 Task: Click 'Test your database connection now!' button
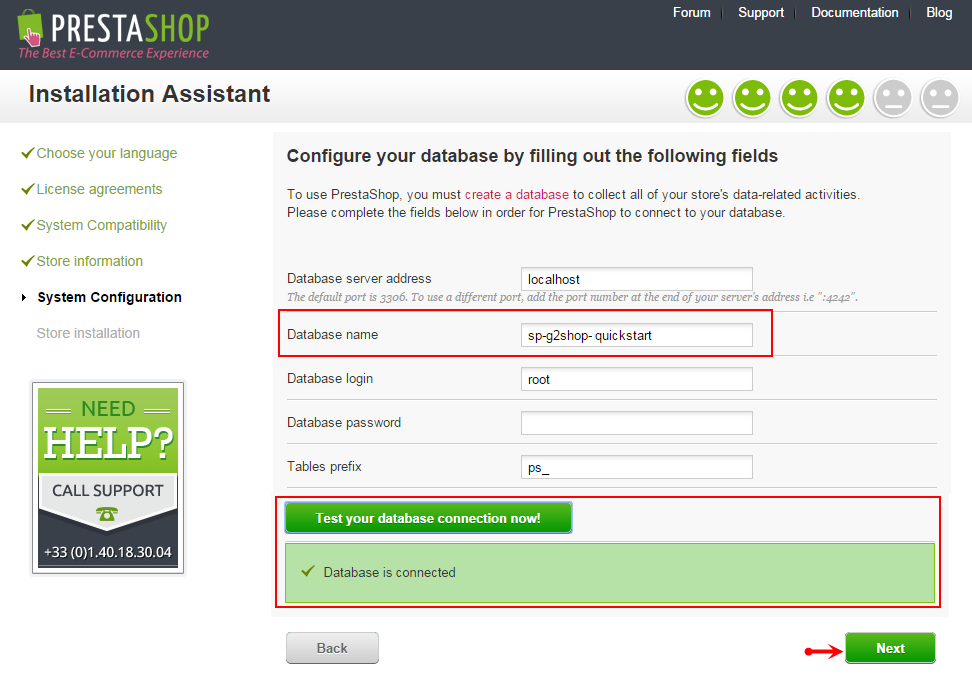click(428, 518)
